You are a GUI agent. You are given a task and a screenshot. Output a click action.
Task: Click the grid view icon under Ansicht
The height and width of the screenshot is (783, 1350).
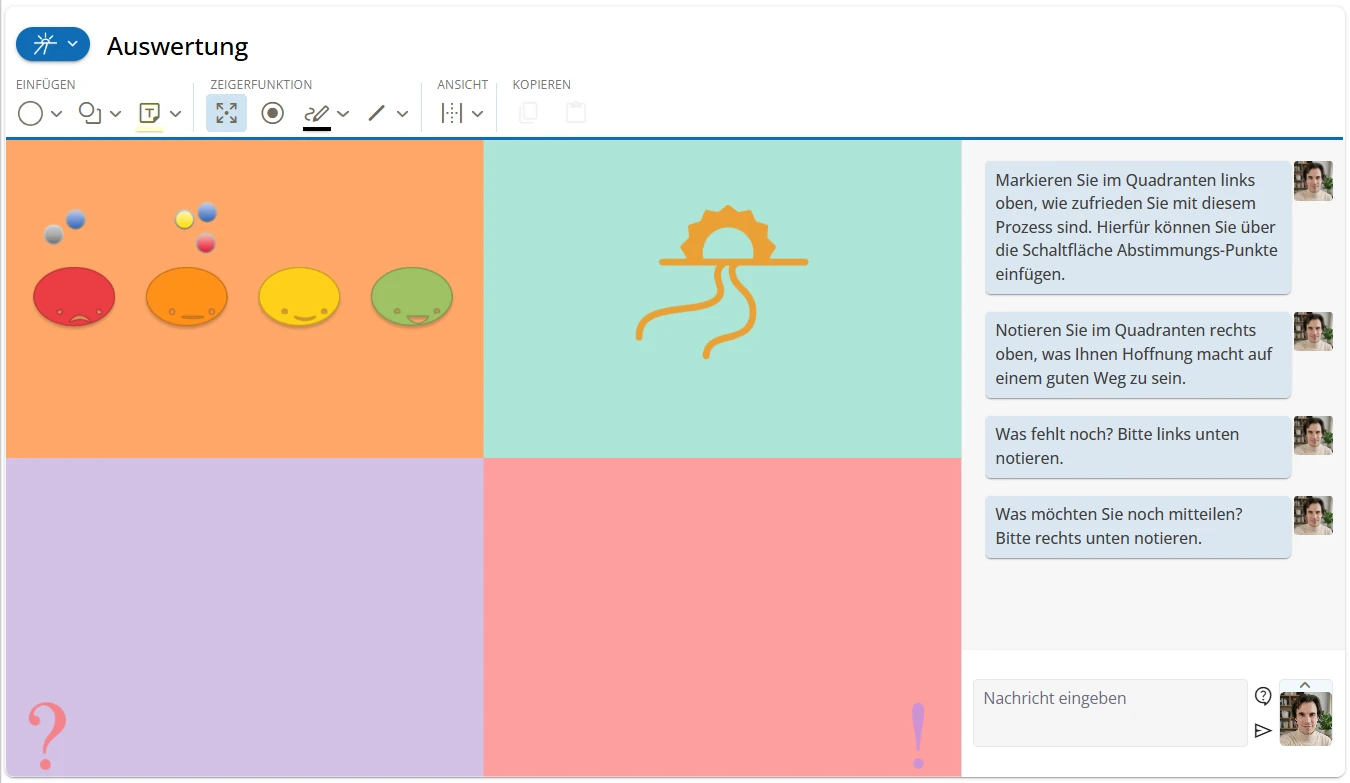(452, 113)
